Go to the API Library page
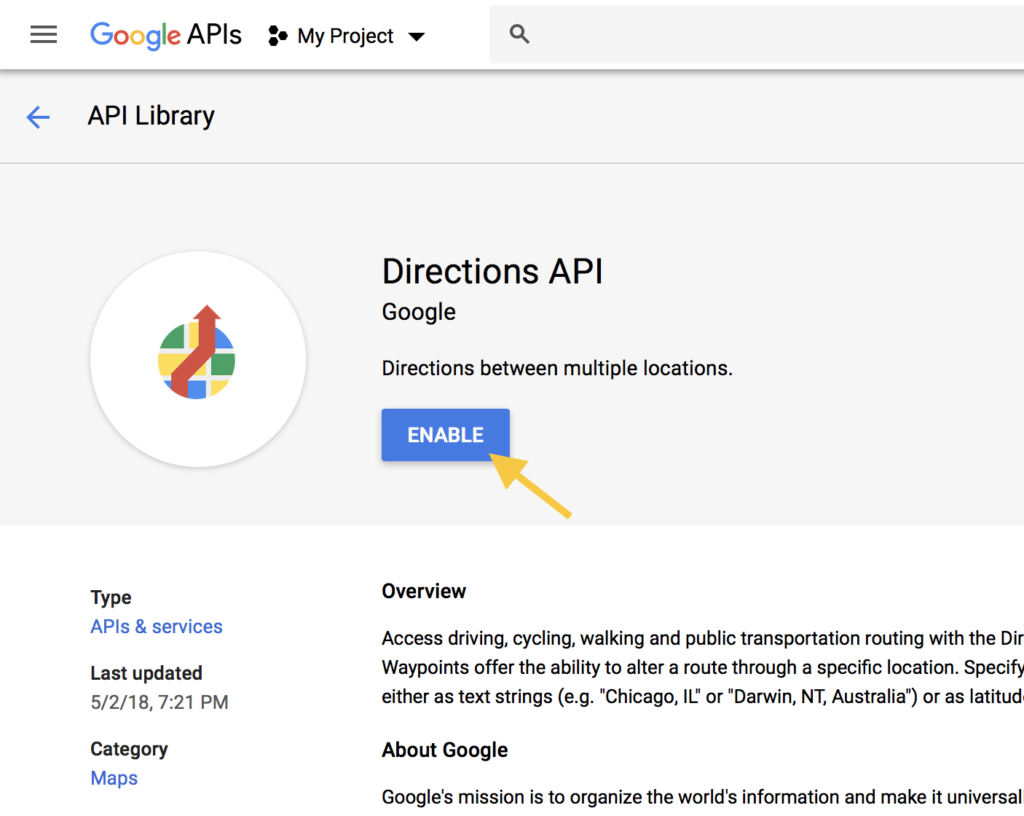The image size is (1024, 816). tap(150, 116)
